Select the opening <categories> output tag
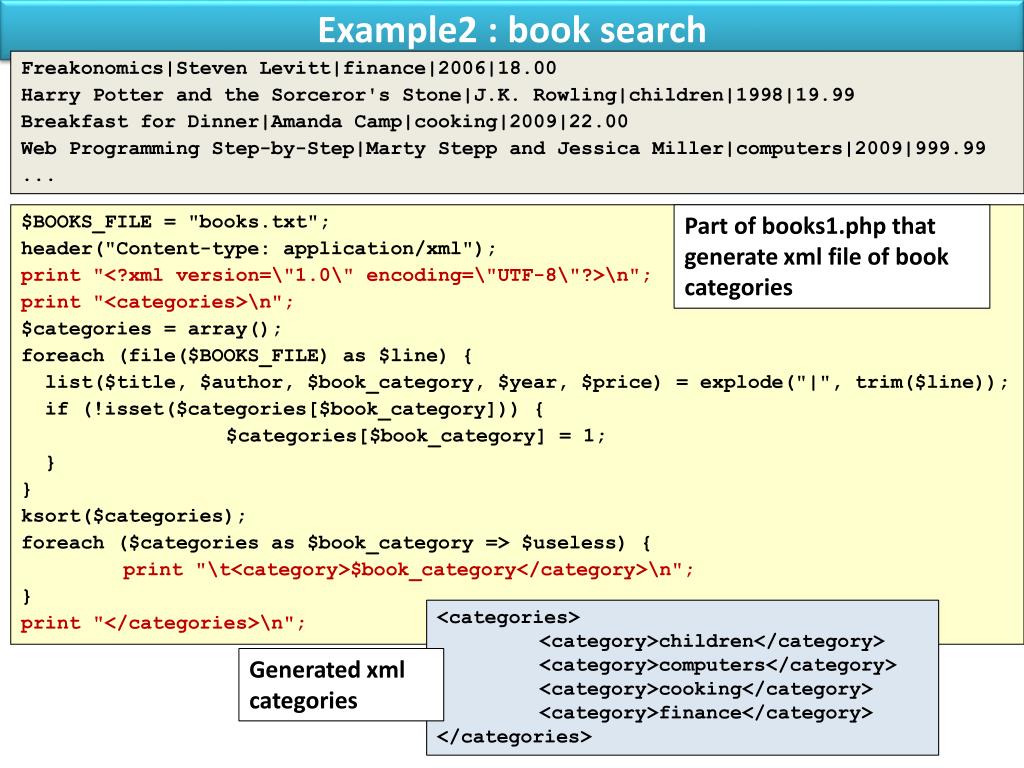The image size is (1024, 768). (508, 618)
